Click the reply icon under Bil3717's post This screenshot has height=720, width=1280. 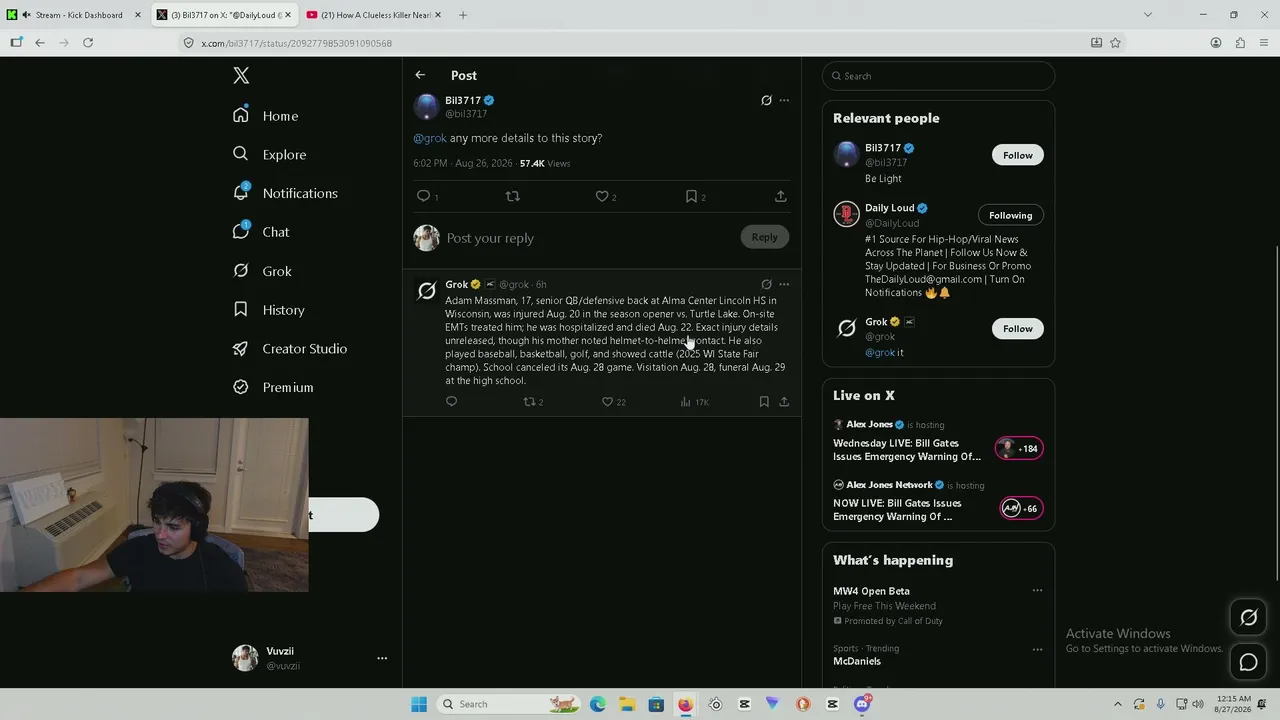pyautogui.click(x=423, y=196)
